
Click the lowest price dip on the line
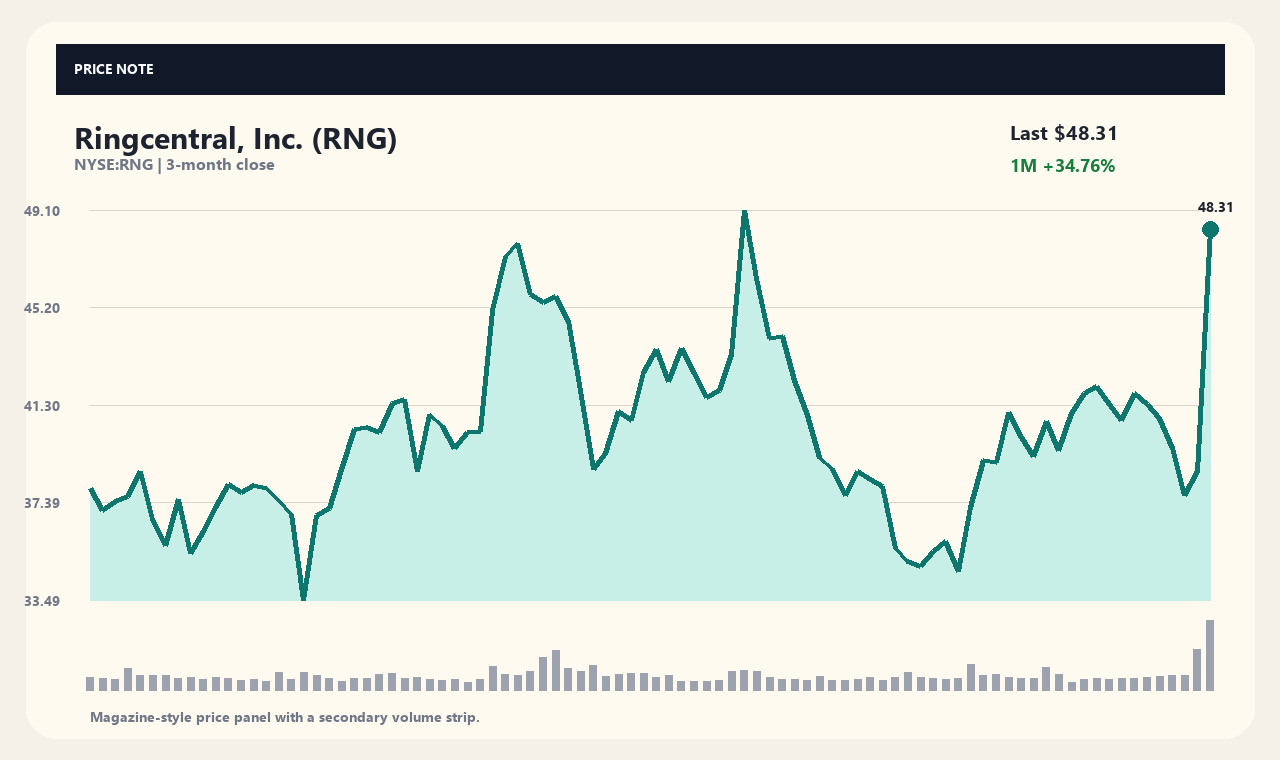point(304,598)
